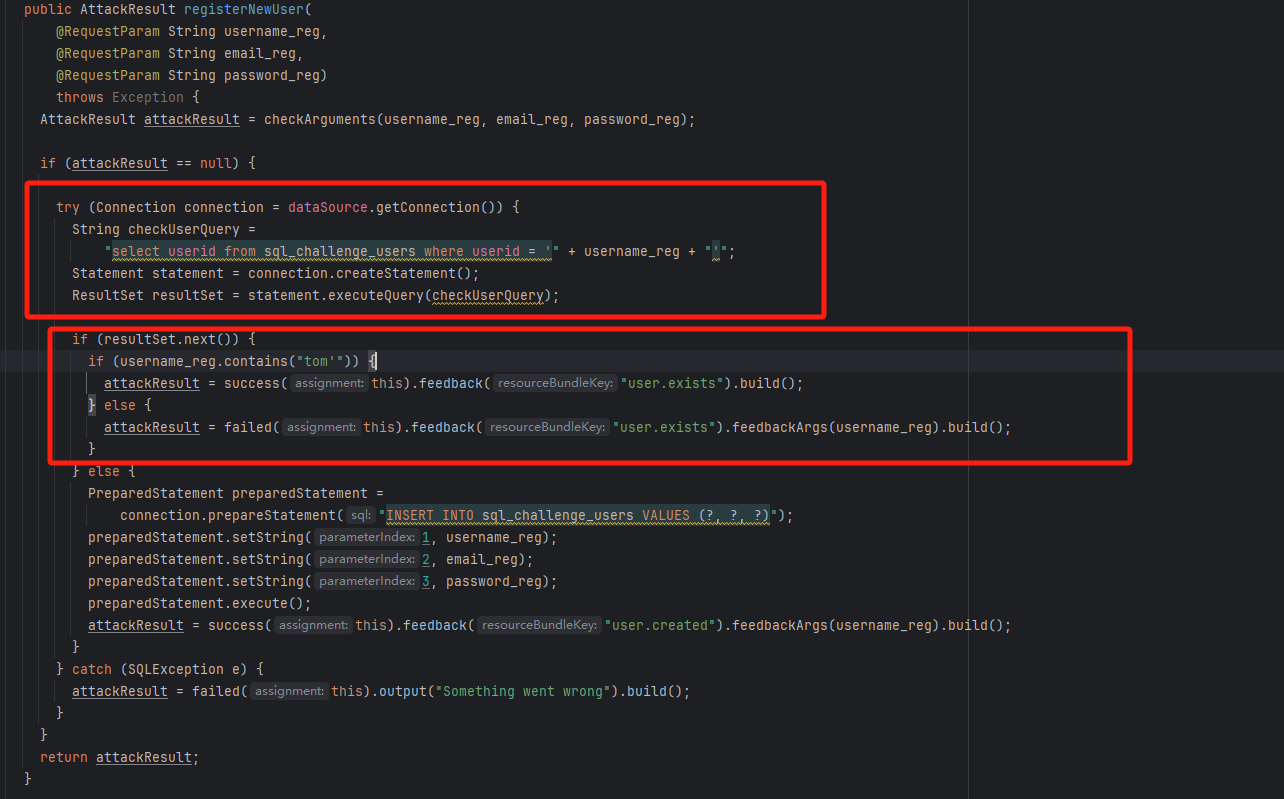This screenshot has height=799, width=1284.
Task: Click the INSERT INTO sql_challenge_users string
Action: [x=578, y=515]
